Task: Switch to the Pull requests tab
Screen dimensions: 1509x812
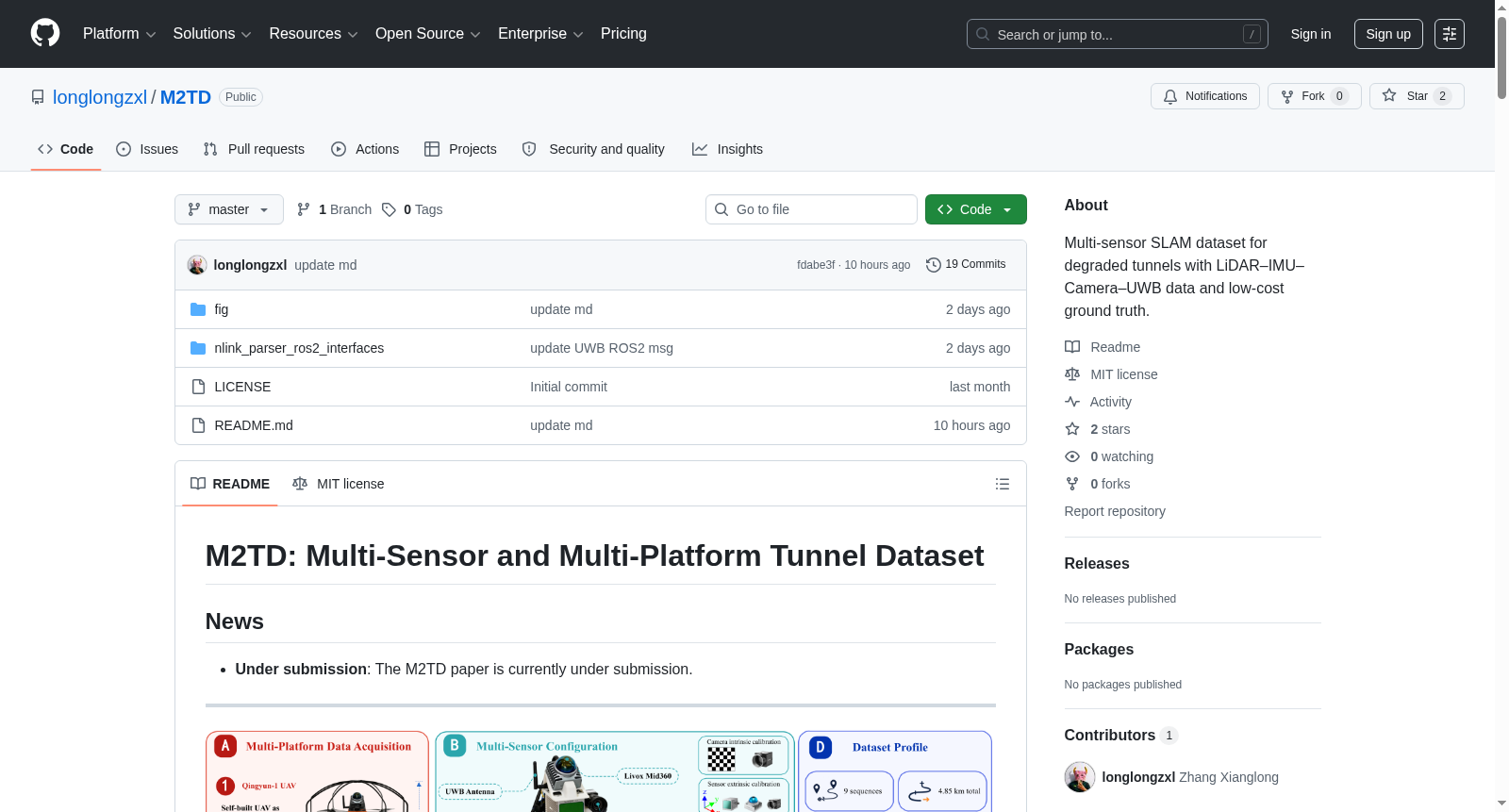Action: pyautogui.click(x=254, y=149)
